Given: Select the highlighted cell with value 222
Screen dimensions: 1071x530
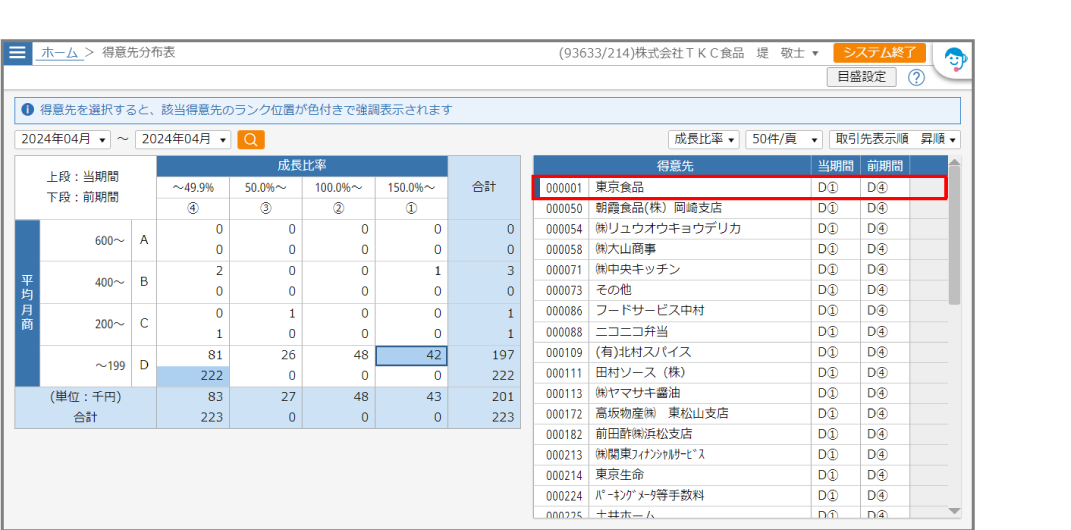Looking at the screenshot, I should (193, 376).
